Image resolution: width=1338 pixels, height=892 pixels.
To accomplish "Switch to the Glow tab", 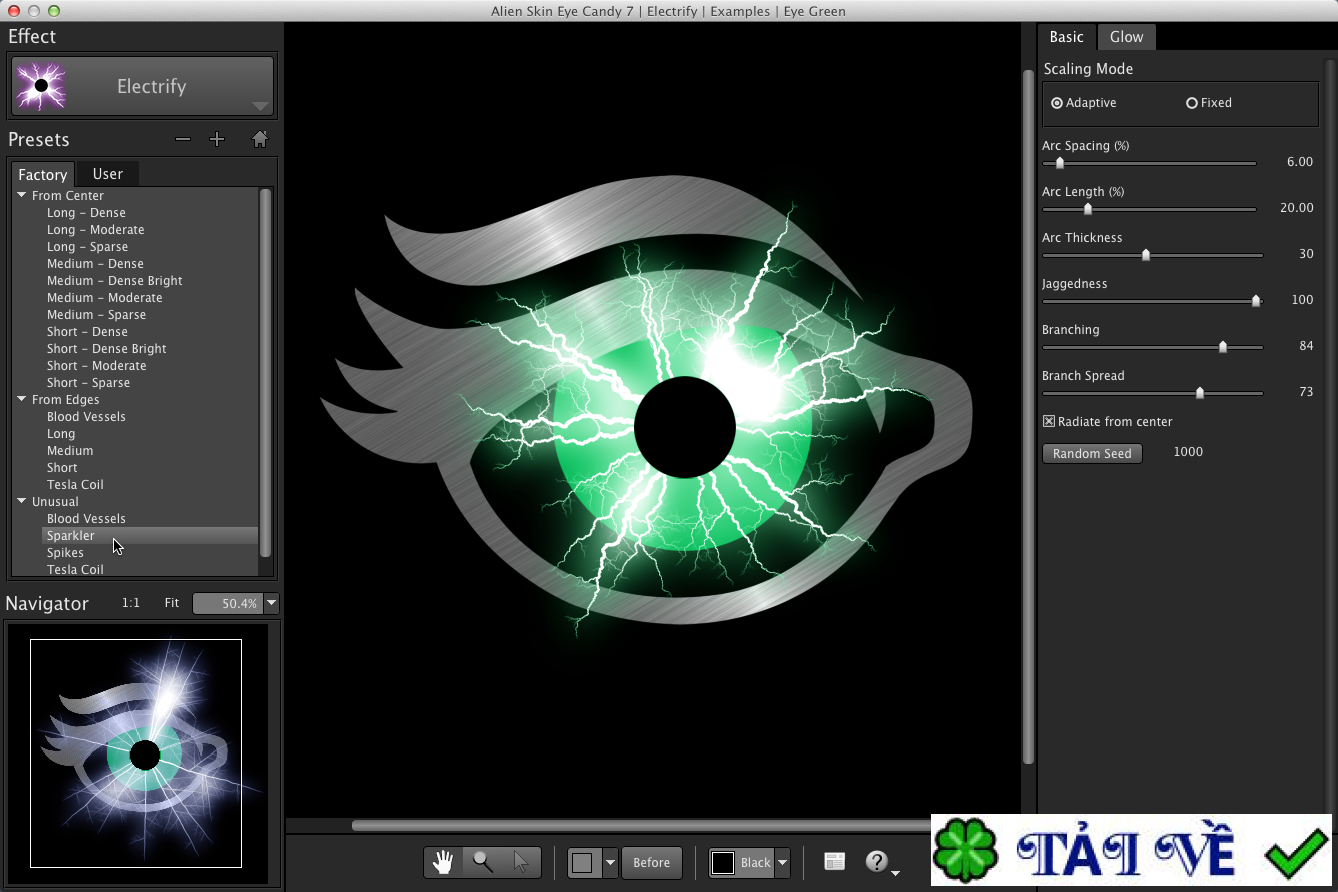I will tap(1126, 37).
